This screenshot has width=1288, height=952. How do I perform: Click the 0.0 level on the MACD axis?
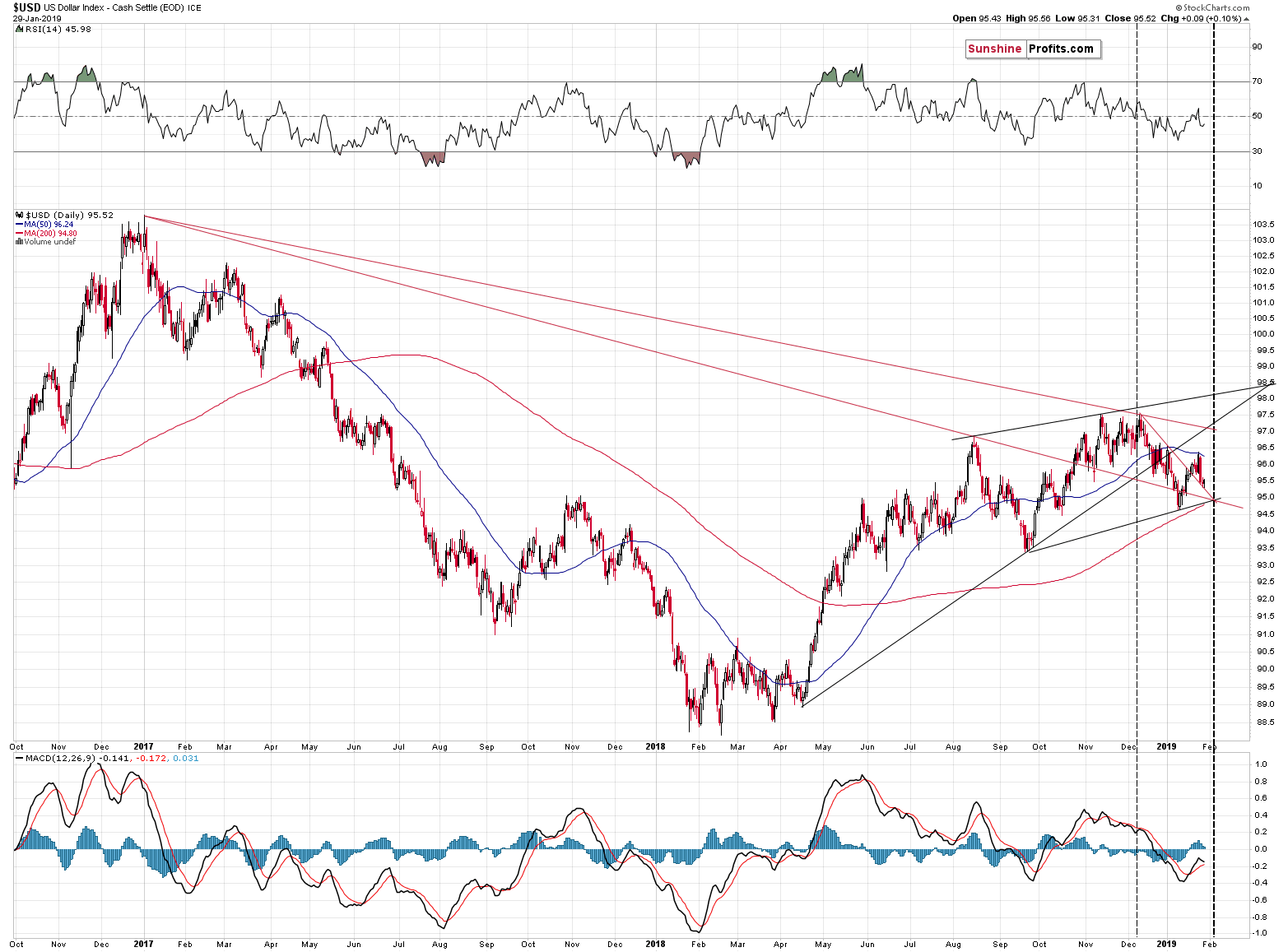click(1260, 849)
